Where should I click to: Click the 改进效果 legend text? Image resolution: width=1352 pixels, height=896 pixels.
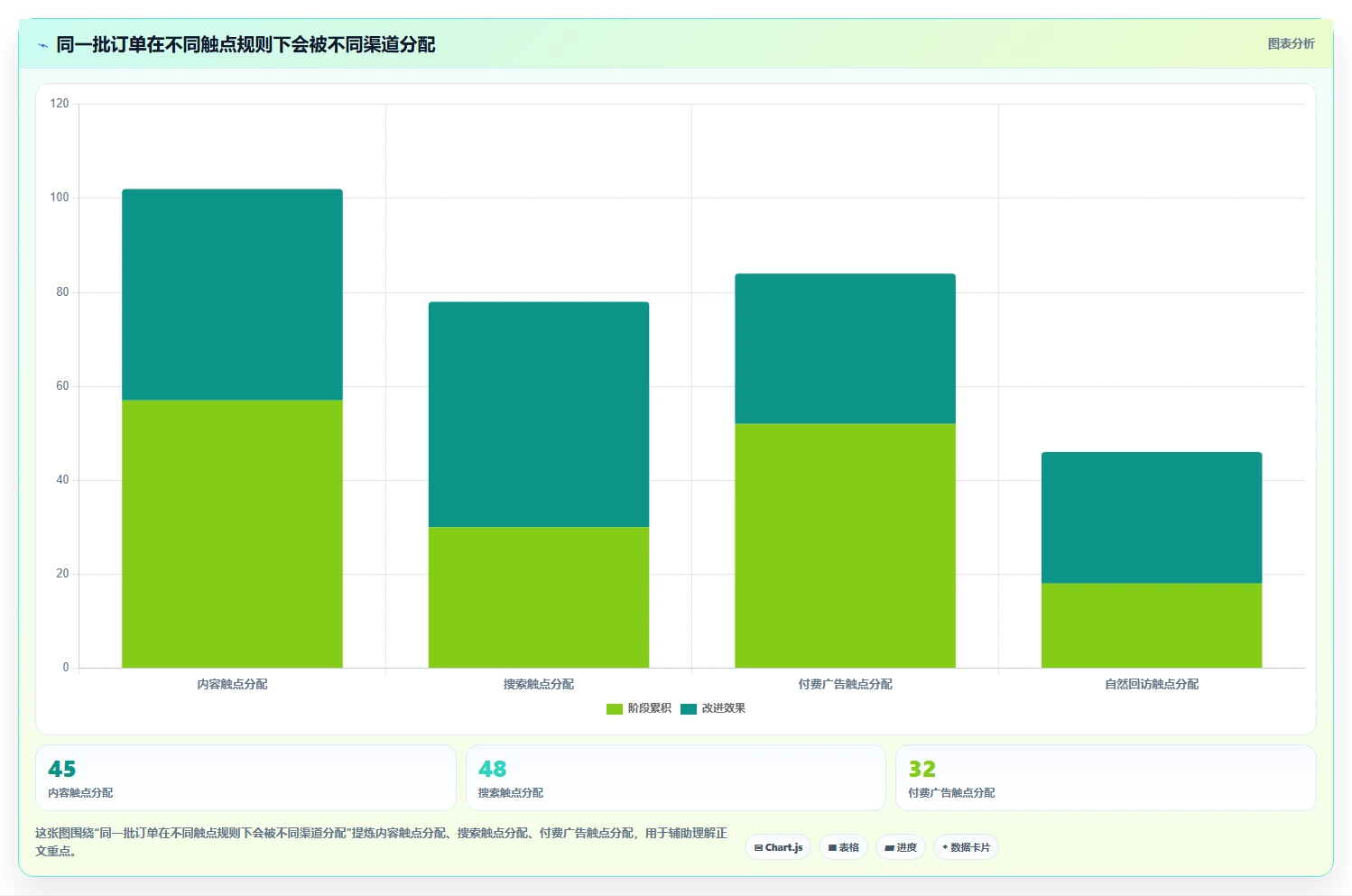click(724, 708)
